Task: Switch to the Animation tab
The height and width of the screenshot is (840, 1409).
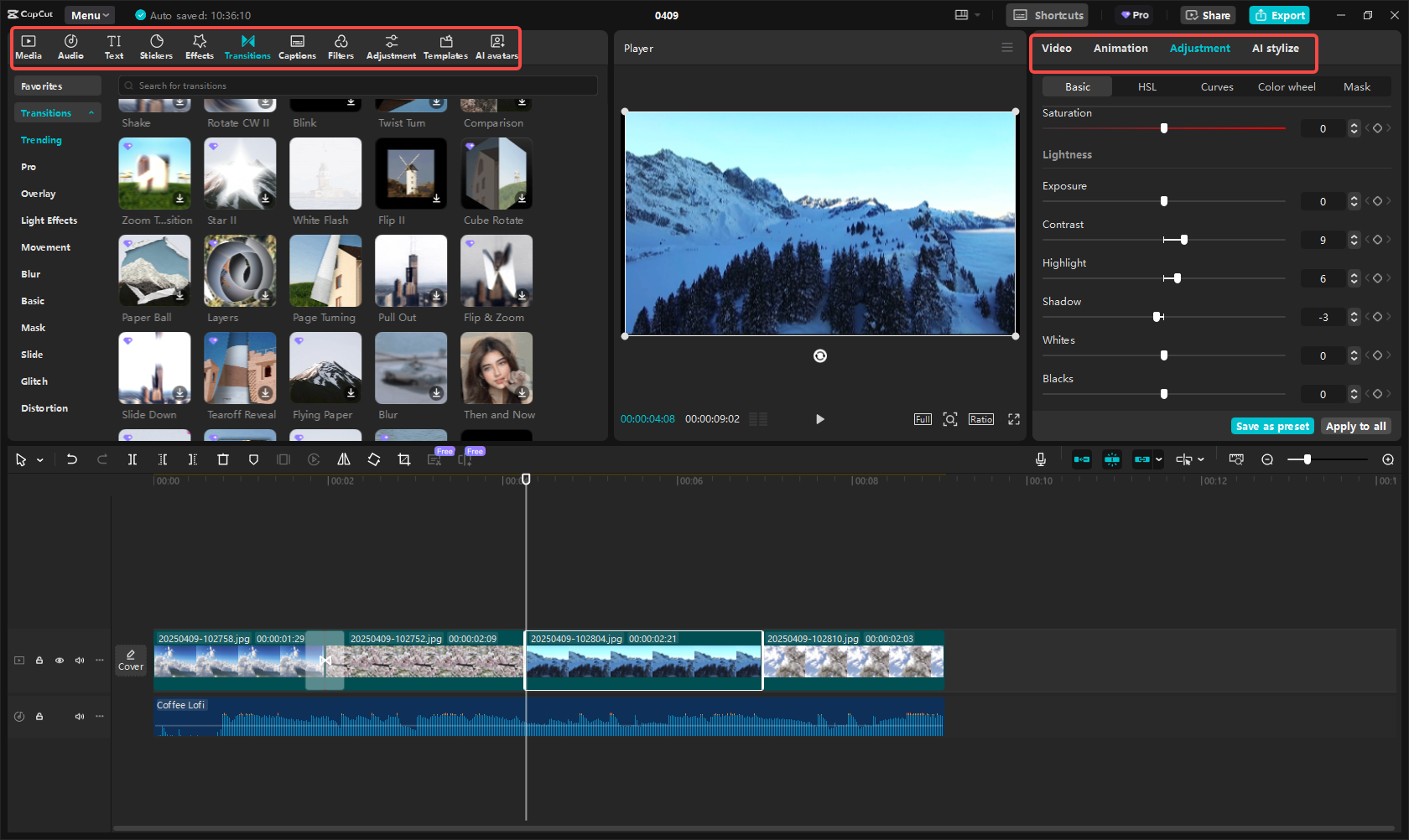Action: pyautogui.click(x=1120, y=49)
